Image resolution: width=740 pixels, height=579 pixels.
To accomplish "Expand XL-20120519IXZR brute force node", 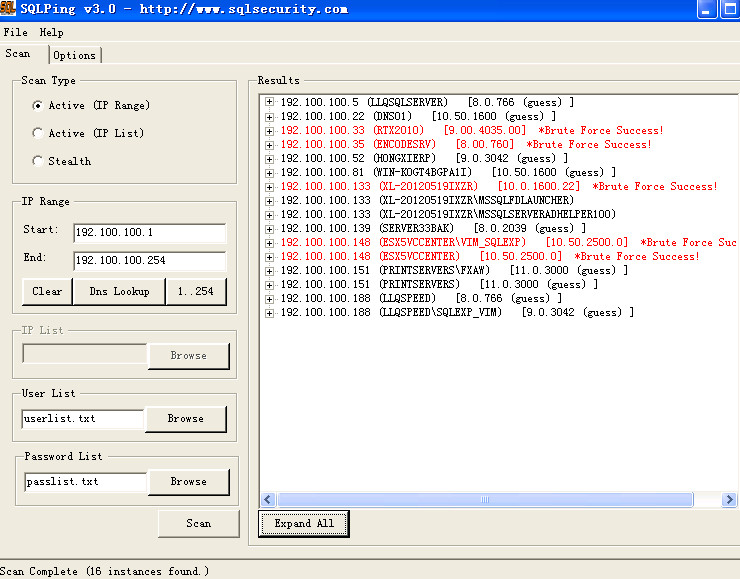I will pos(269,187).
